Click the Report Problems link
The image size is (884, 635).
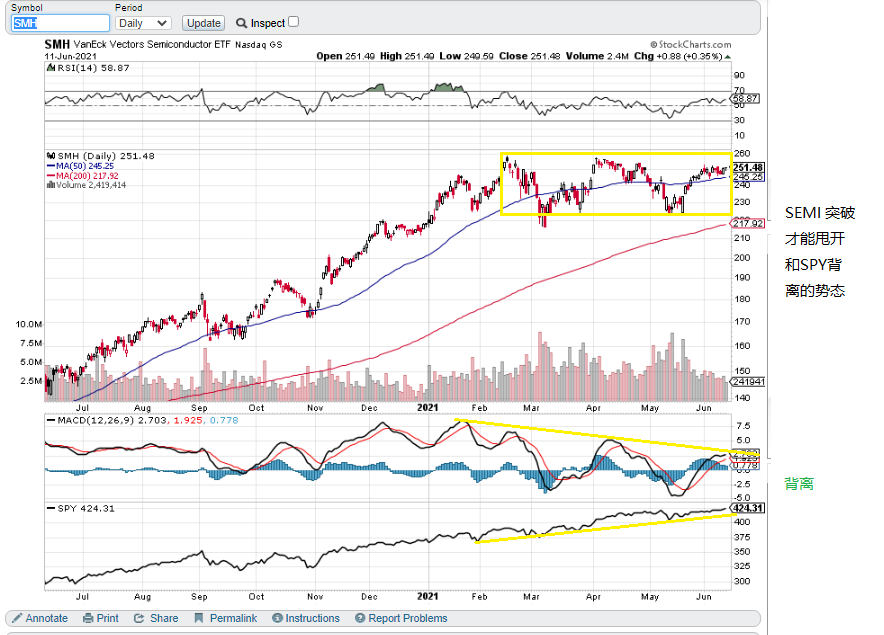408,618
